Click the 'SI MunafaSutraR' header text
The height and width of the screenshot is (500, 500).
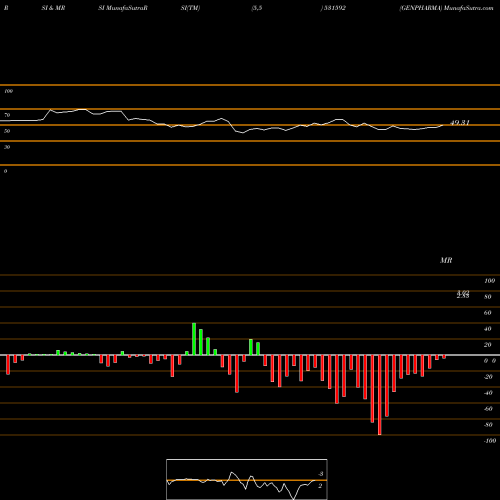tap(123, 8)
